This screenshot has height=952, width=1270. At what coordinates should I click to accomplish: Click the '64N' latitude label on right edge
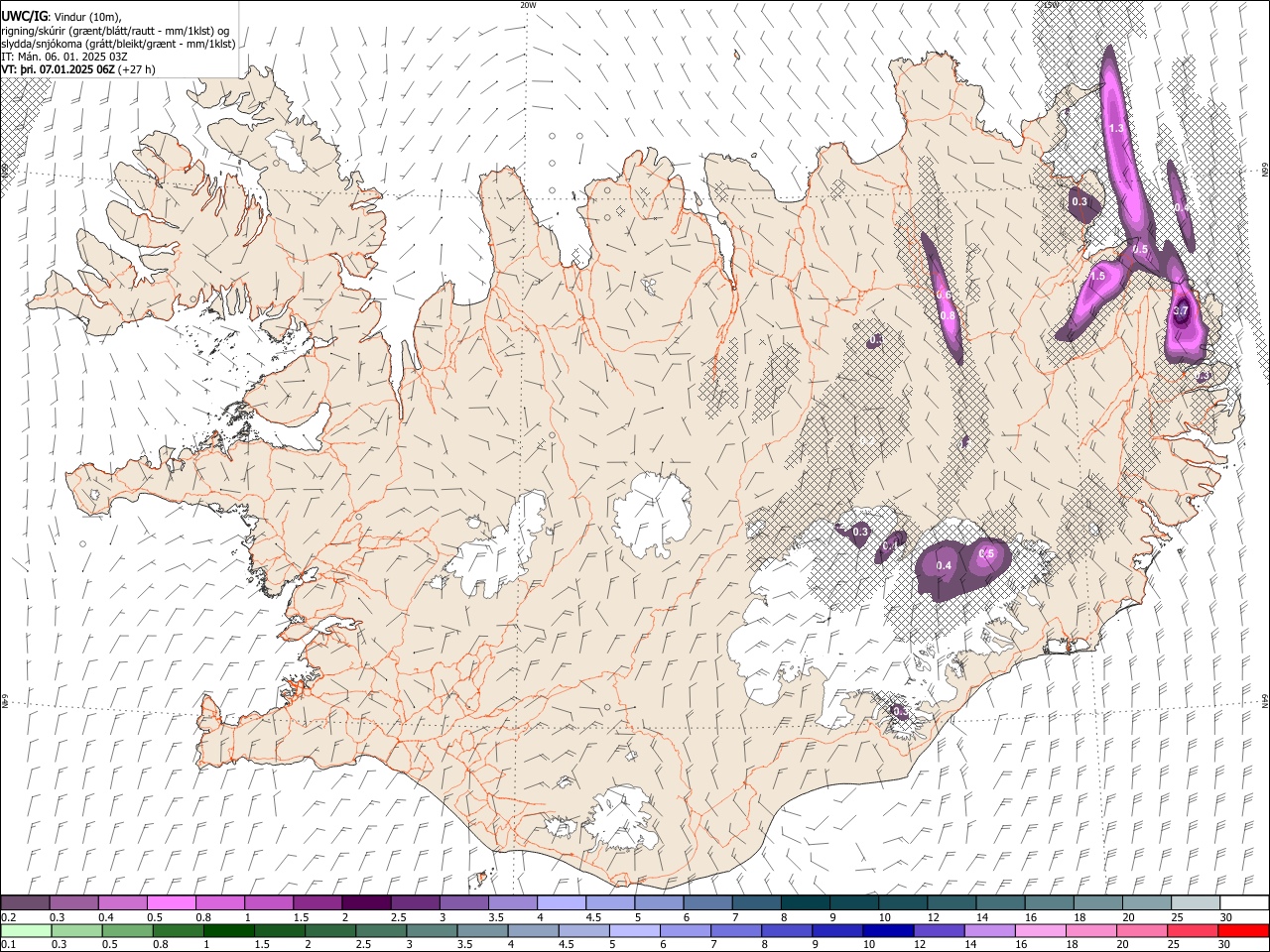[1264, 700]
